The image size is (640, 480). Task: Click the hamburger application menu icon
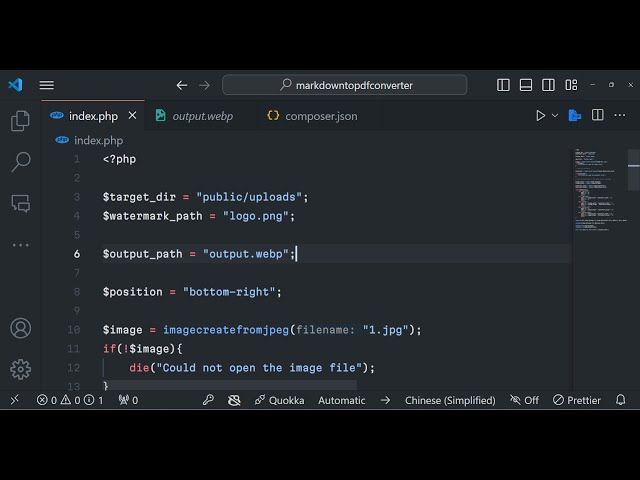click(x=47, y=85)
